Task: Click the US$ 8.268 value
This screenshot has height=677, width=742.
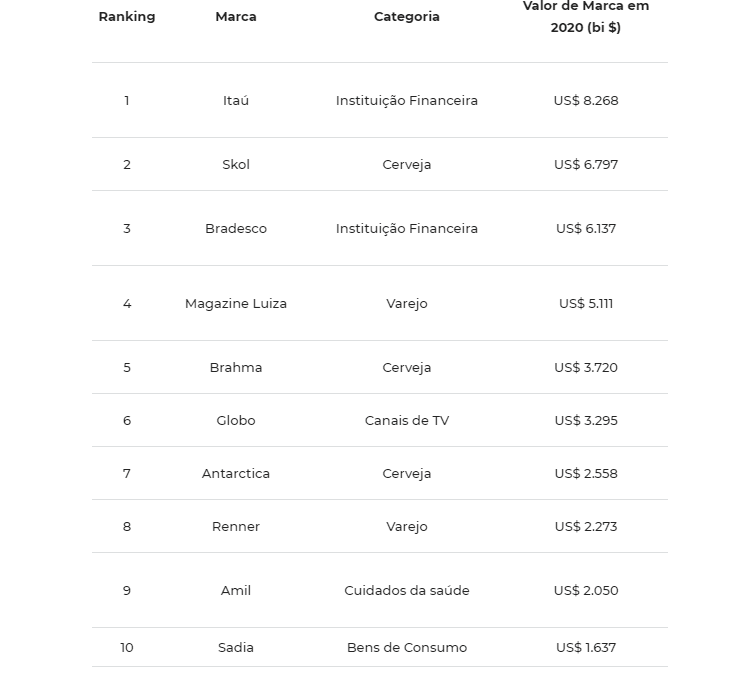Action: [x=586, y=100]
